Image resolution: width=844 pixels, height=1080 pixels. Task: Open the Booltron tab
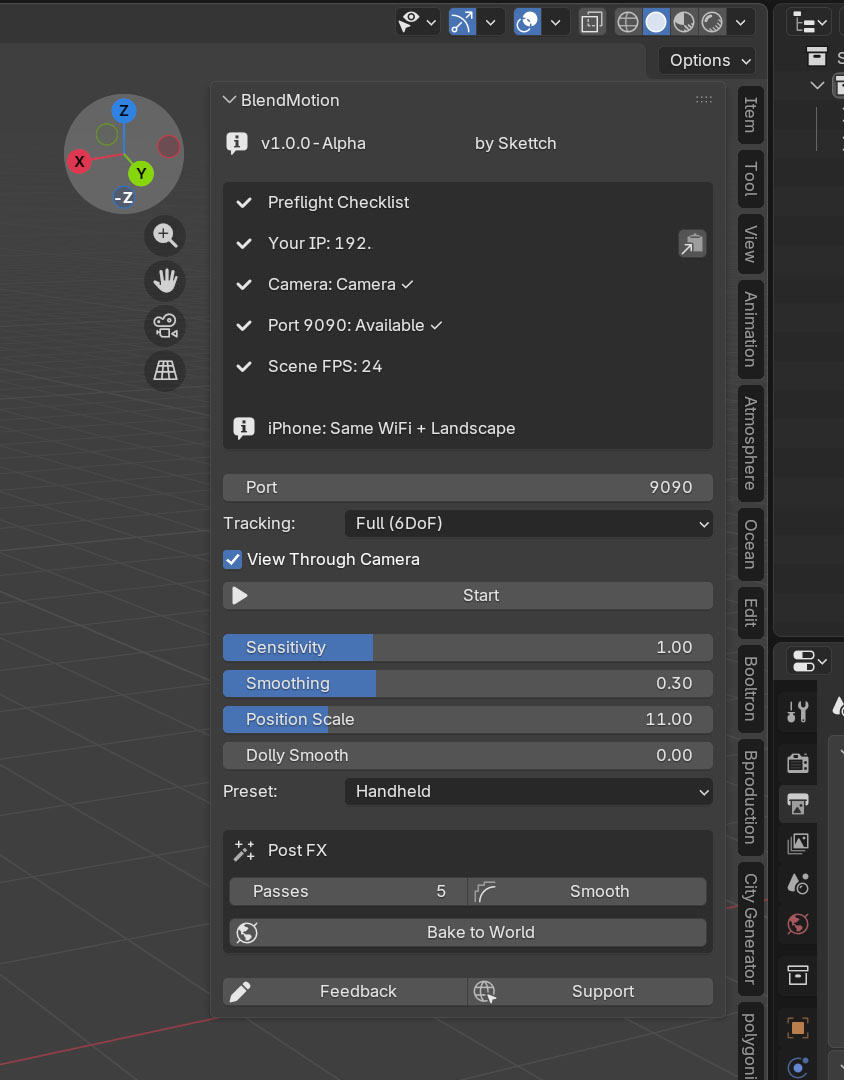point(750,690)
